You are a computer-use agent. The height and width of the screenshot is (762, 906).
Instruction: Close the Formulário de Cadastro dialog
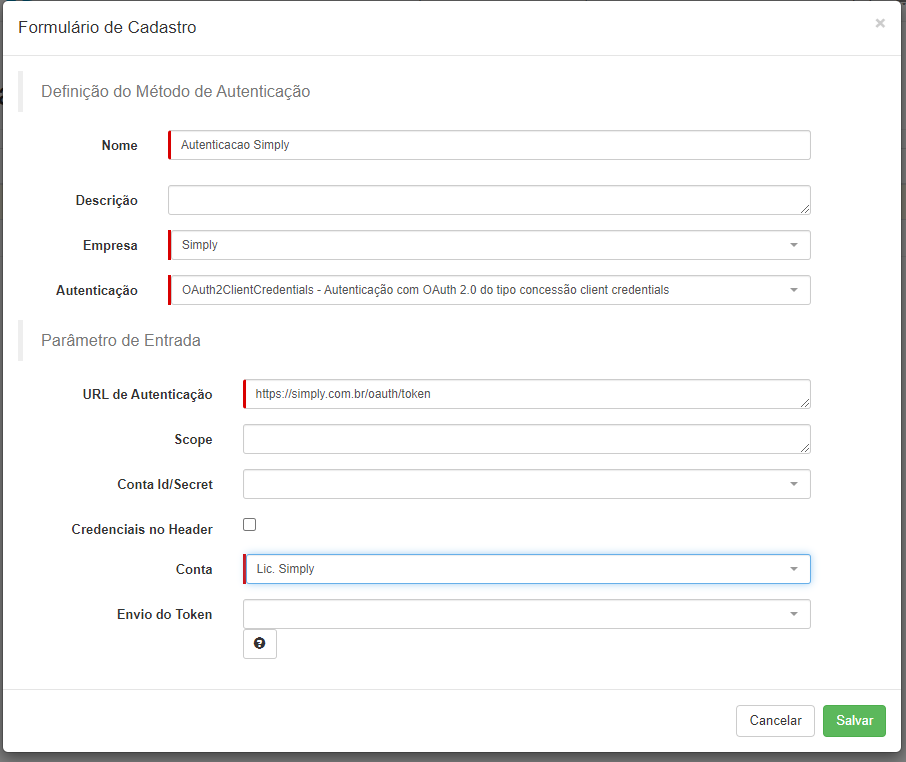(x=880, y=23)
